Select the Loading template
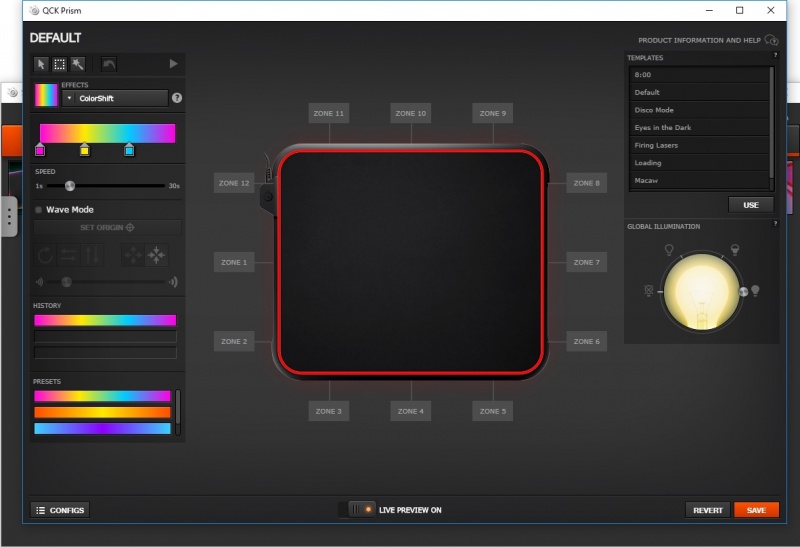The image size is (800, 547). 699,163
